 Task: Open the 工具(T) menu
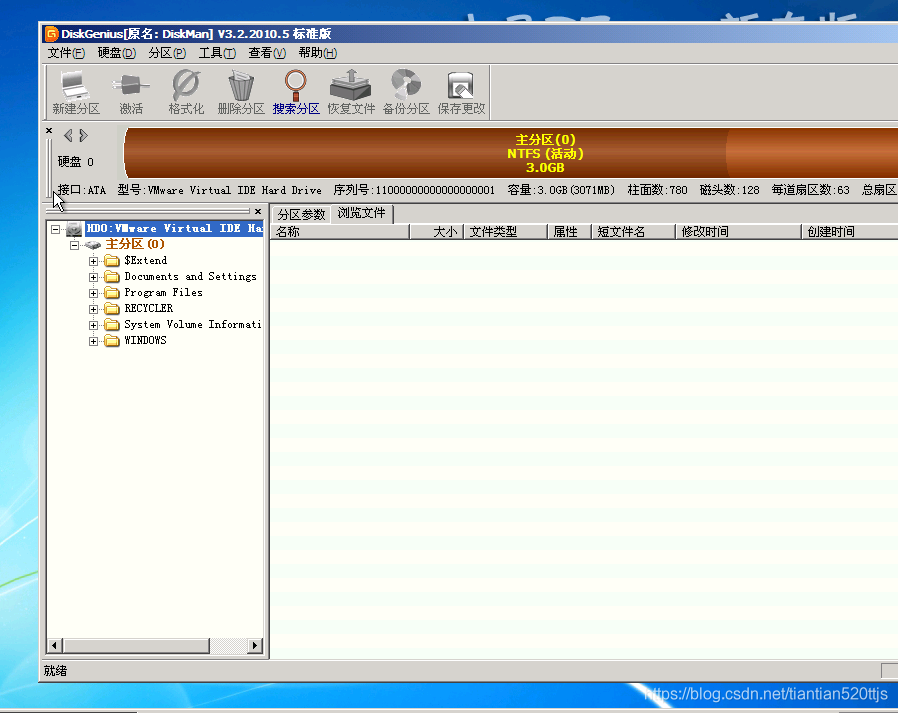point(217,53)
